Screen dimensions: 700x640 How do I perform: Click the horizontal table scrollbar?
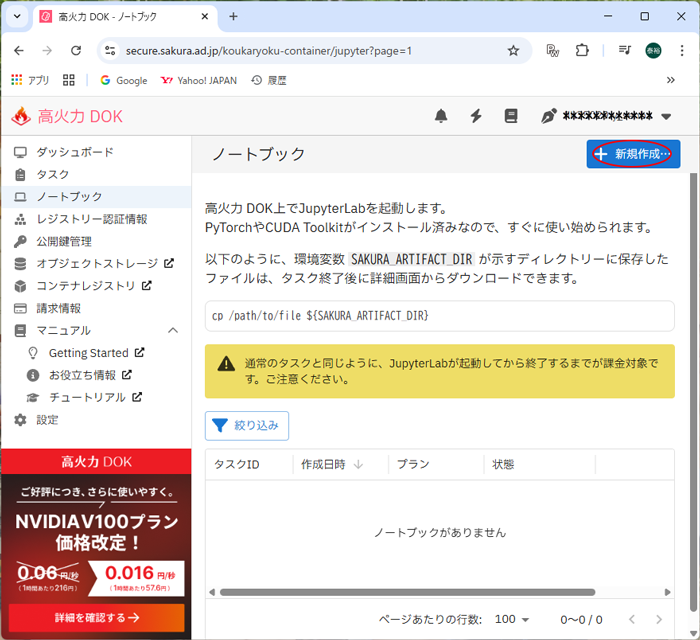[x=407, y=592]
